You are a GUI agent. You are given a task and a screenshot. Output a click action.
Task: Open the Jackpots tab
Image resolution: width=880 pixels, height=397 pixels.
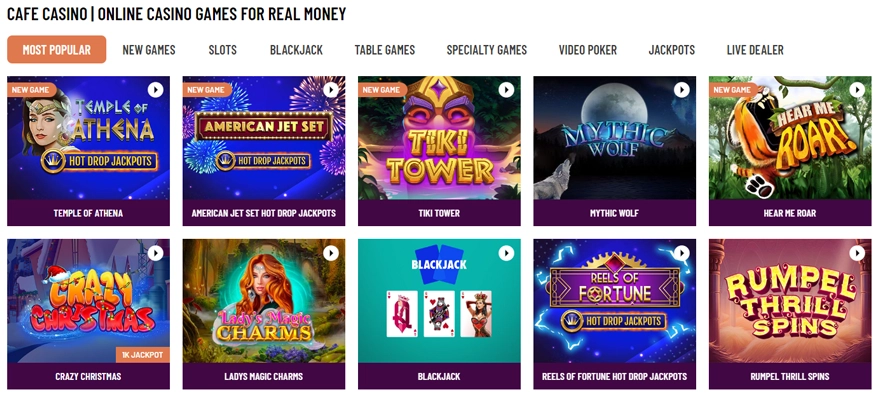click(672, 50)
